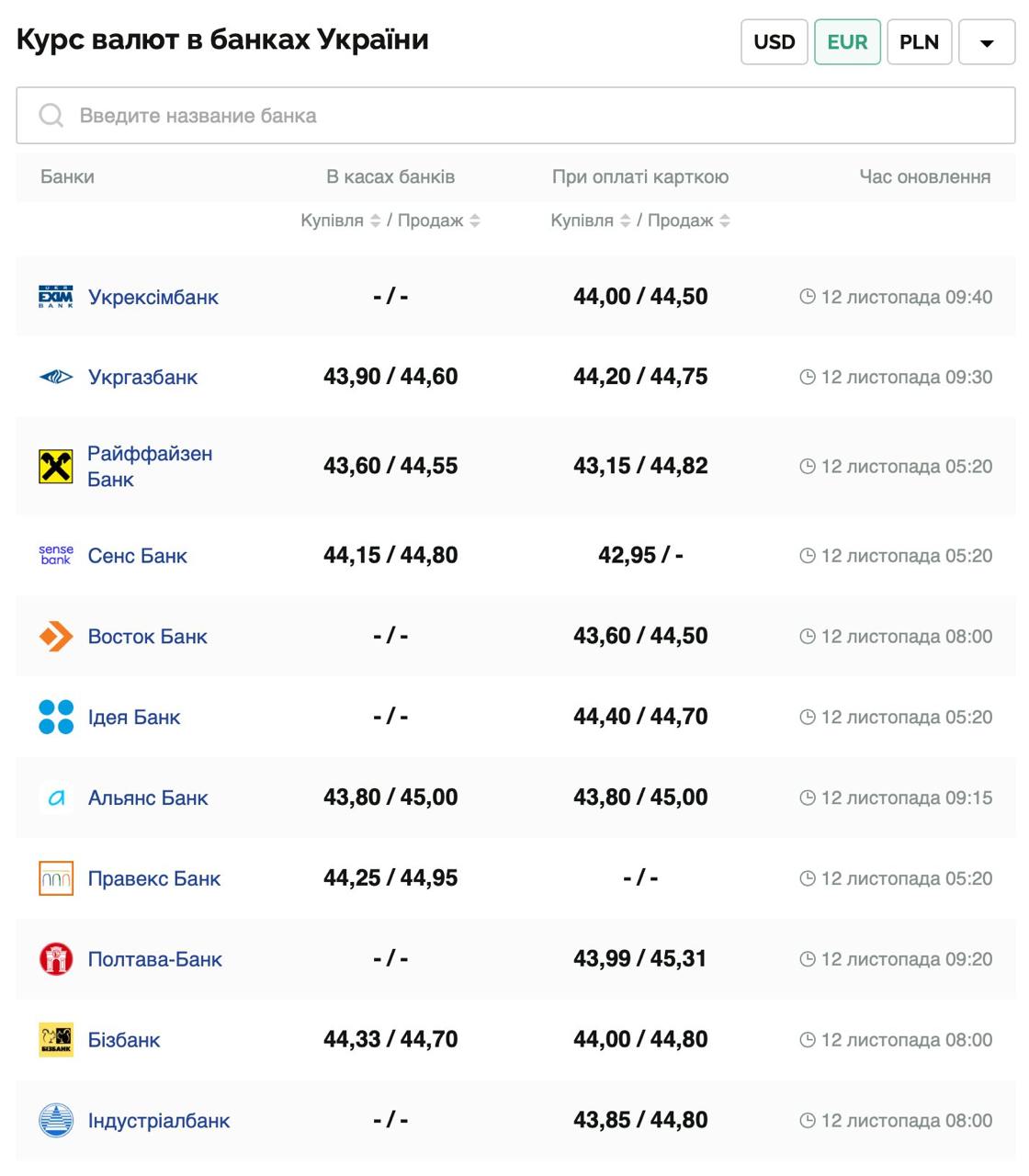The image size is (1029, 1176).
Task: Click the Укргазбанк logo icon
Action: [x=55, y=377]
